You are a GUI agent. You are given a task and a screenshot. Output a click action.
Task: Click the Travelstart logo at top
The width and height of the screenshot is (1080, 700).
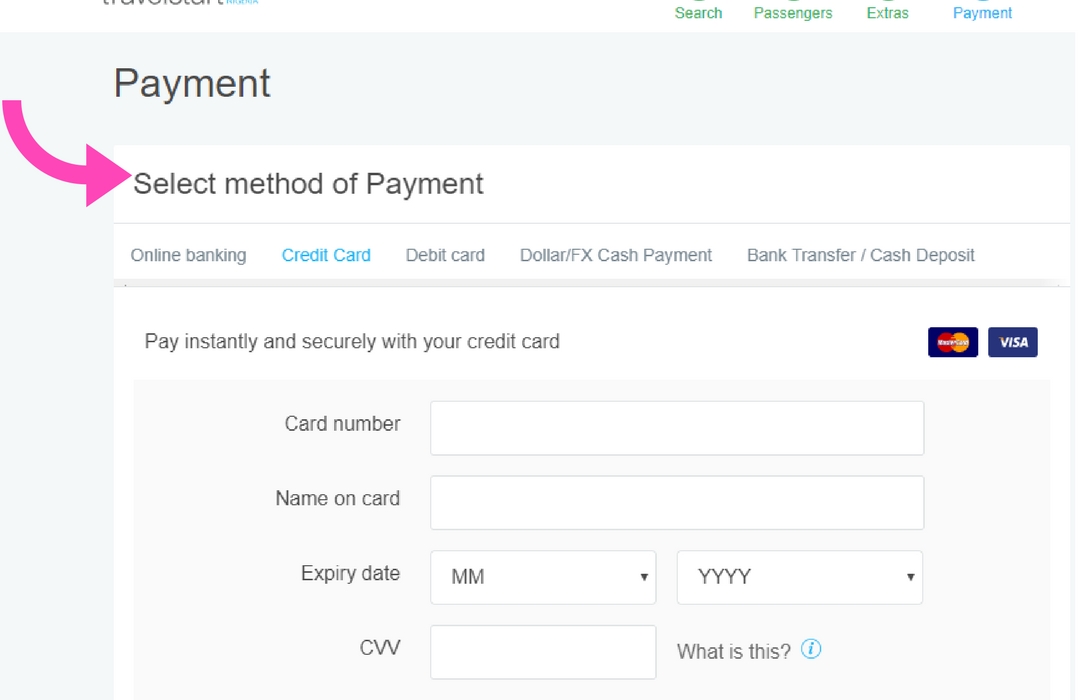tap(179, 3)
